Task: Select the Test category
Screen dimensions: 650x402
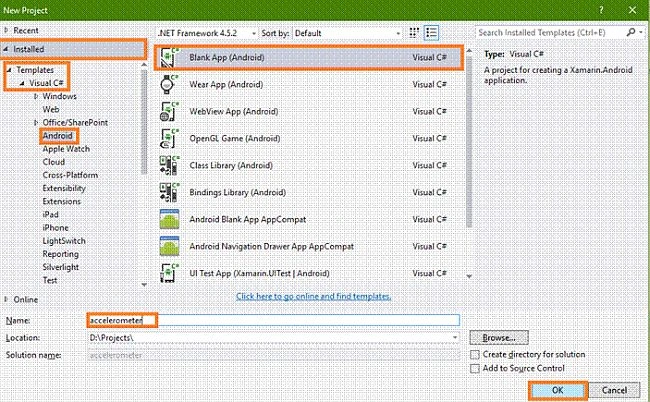Action: 50,281
